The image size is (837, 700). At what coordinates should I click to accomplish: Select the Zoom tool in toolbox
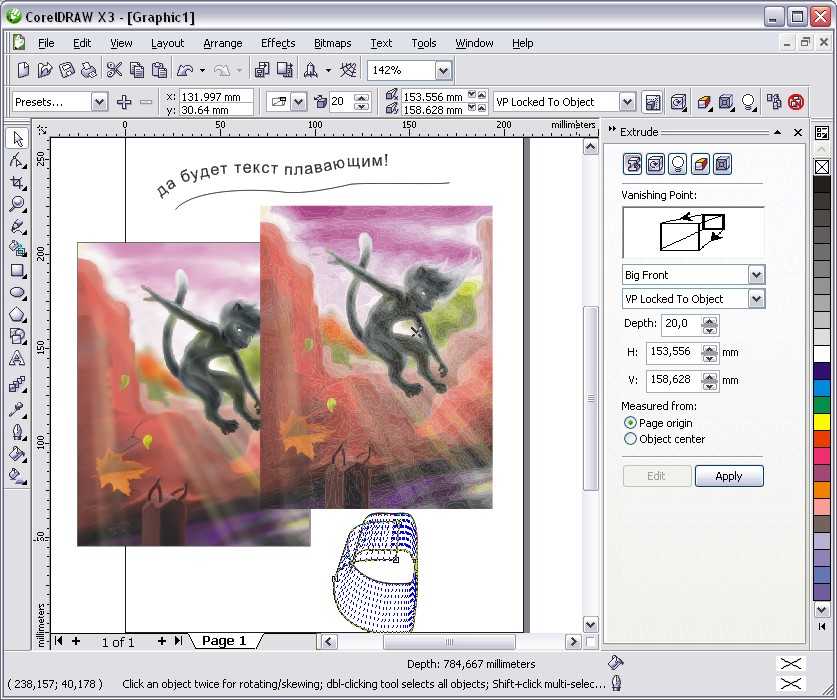[x=18, y=205]
